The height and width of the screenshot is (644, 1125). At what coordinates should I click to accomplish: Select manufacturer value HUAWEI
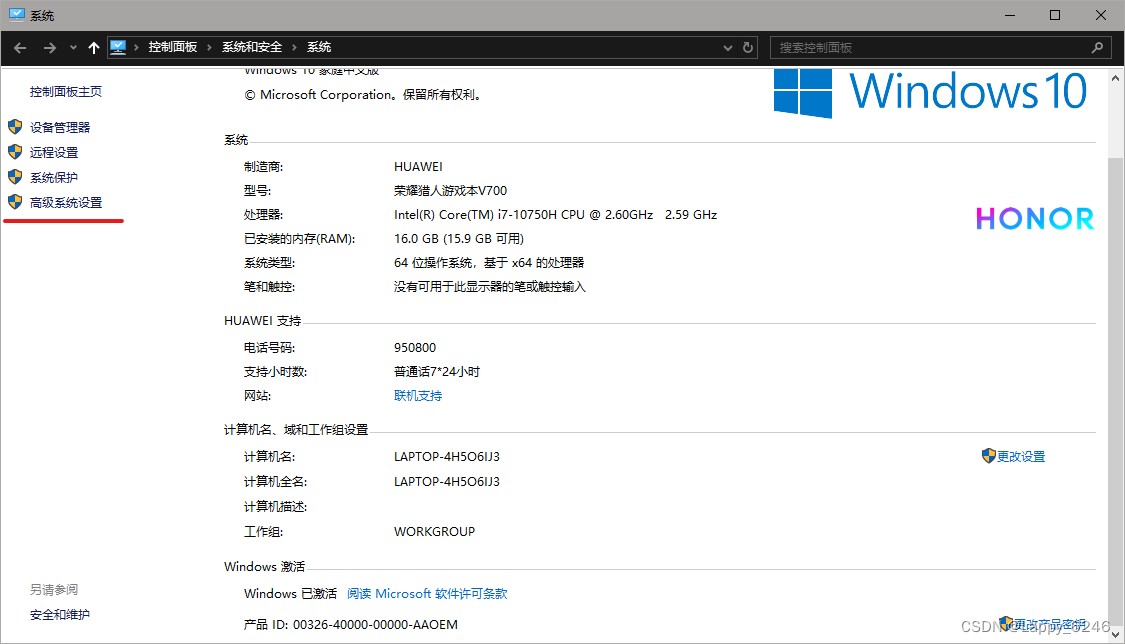coord(418,167)
